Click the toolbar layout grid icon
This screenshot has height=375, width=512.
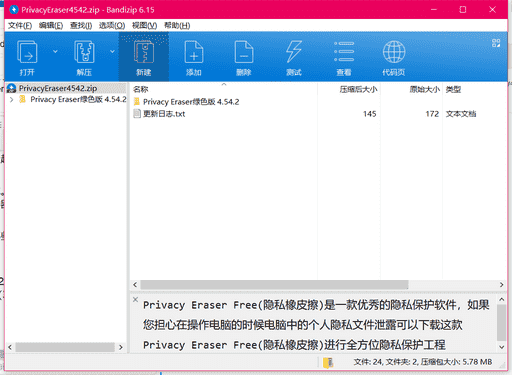pyautogui.click(x=496, y=43)
